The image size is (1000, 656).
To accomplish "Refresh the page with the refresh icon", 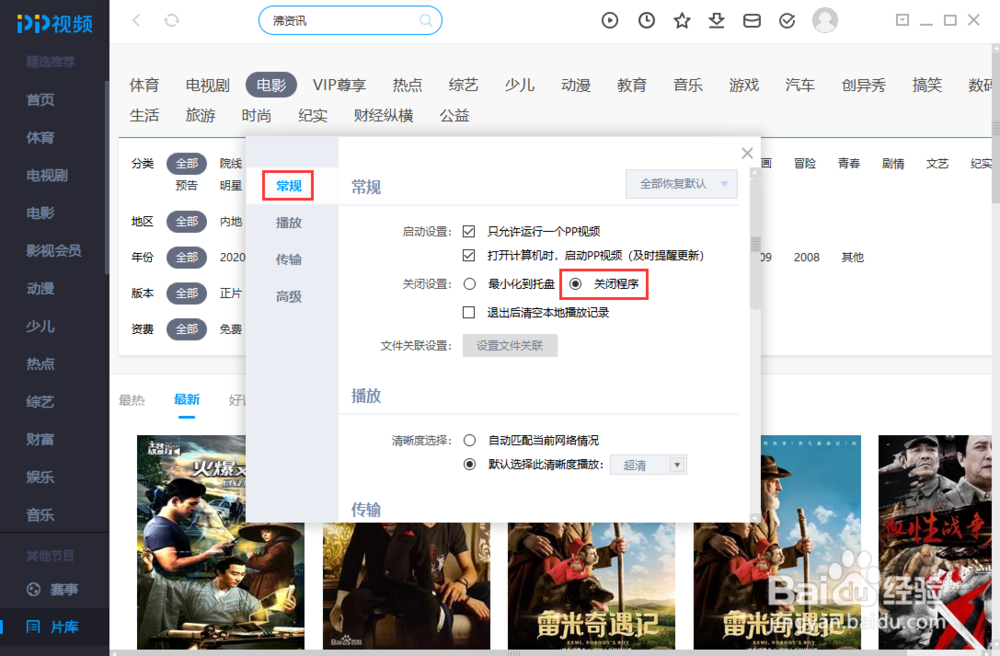I will pos(171,19).
